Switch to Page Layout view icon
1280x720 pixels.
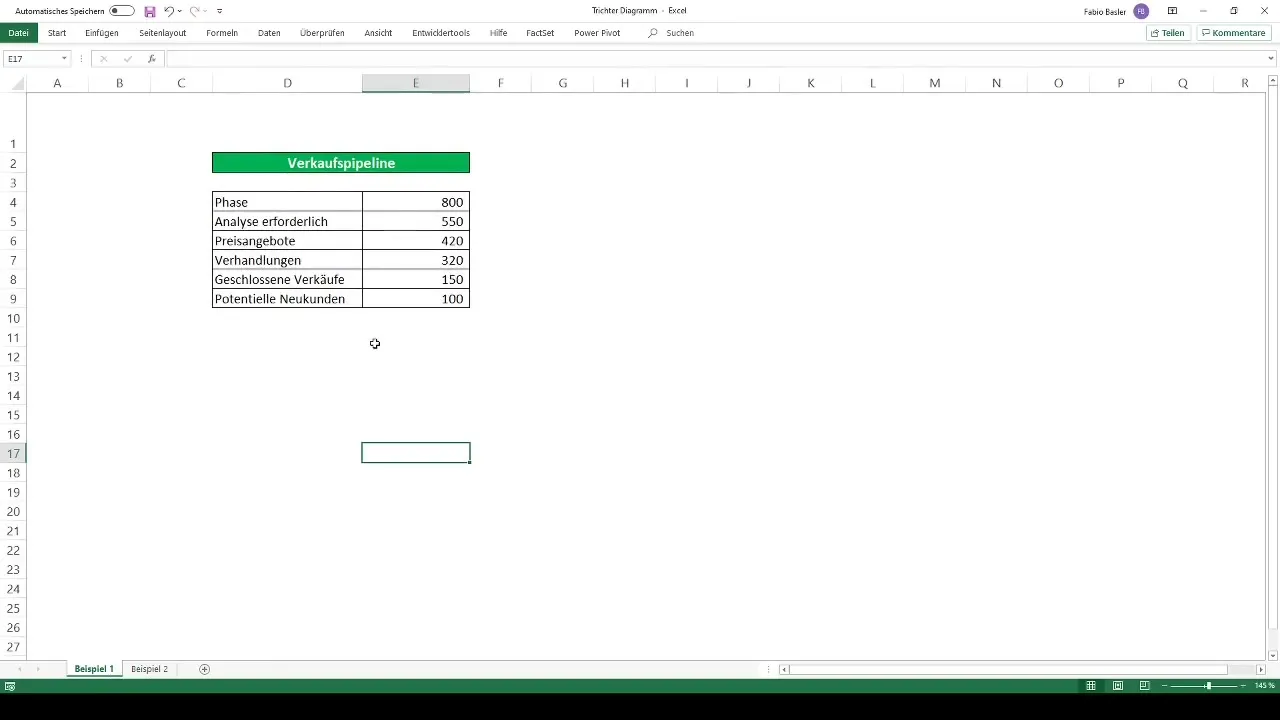tap(1118, 686)
